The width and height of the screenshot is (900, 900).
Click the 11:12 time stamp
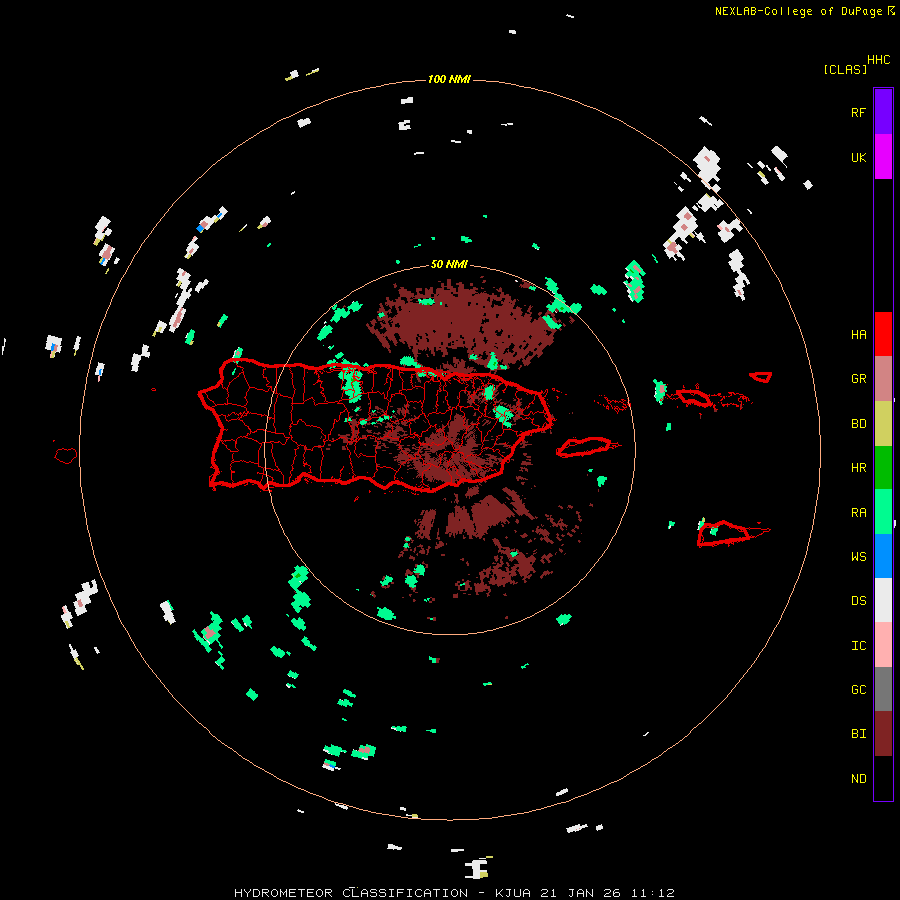point(653,893)
